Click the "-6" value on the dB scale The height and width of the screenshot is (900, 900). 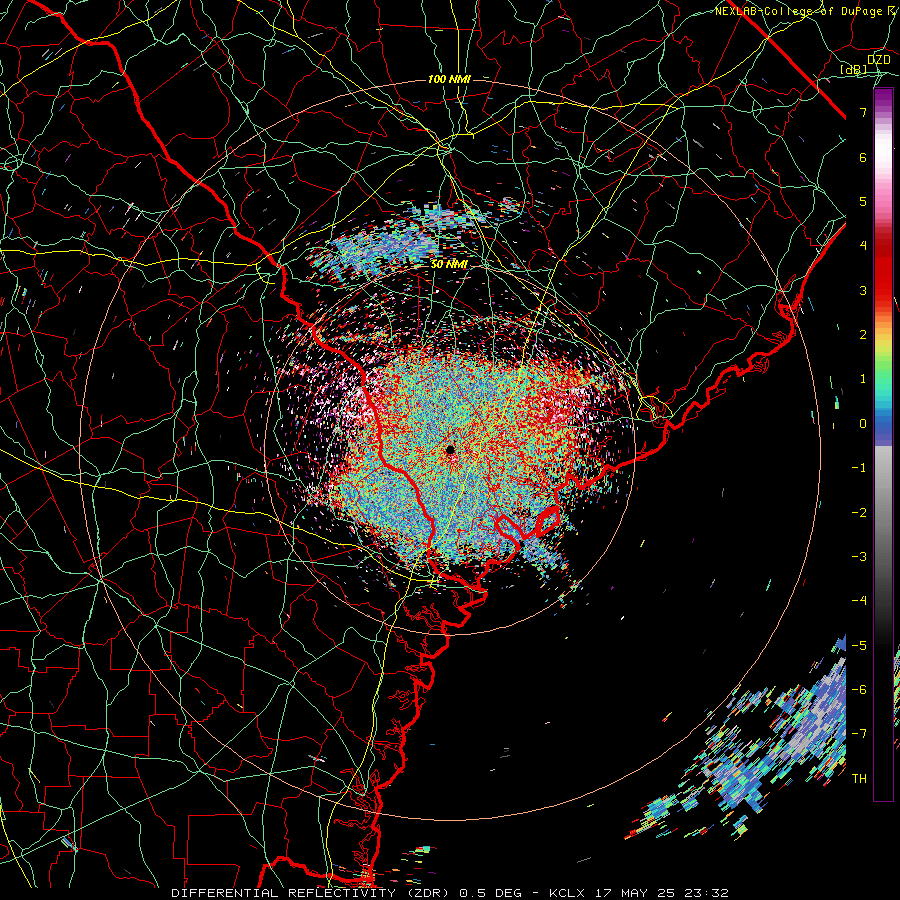coord(859,690)
